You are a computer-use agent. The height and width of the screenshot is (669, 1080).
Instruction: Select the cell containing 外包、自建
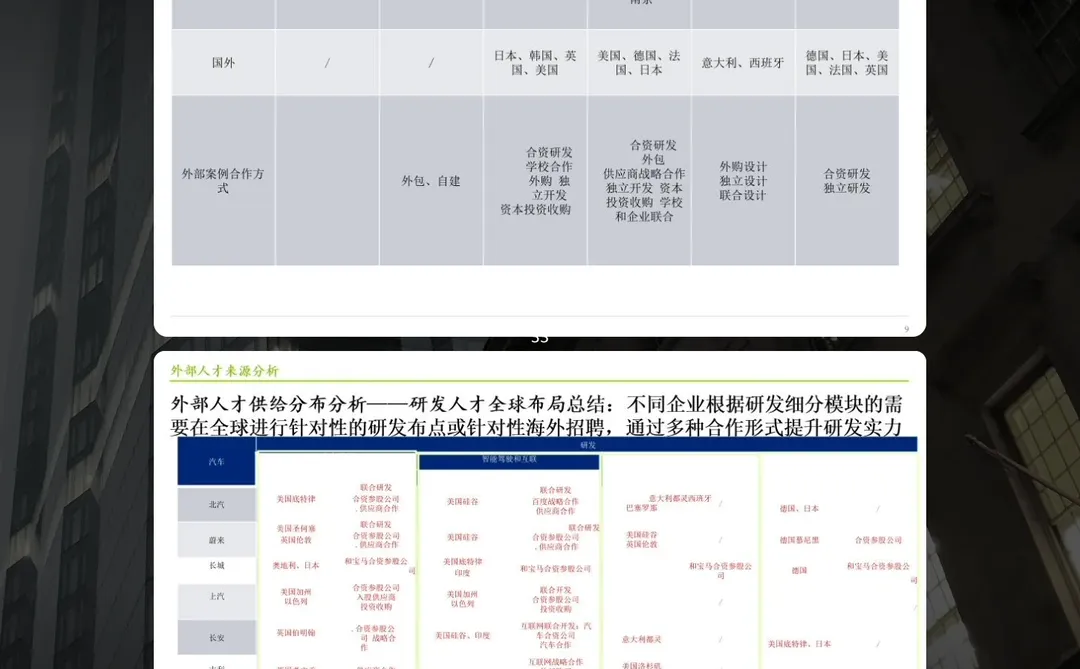coord(430,181)
